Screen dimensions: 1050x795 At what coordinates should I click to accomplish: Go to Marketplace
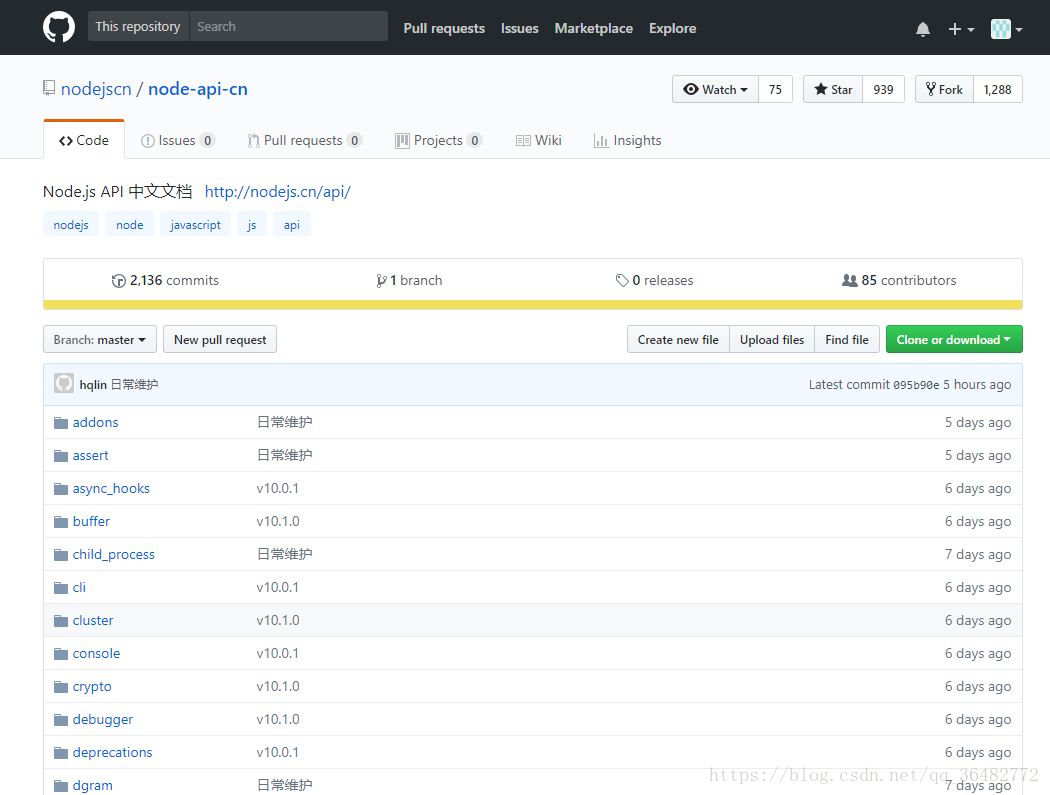click(593, 28)
